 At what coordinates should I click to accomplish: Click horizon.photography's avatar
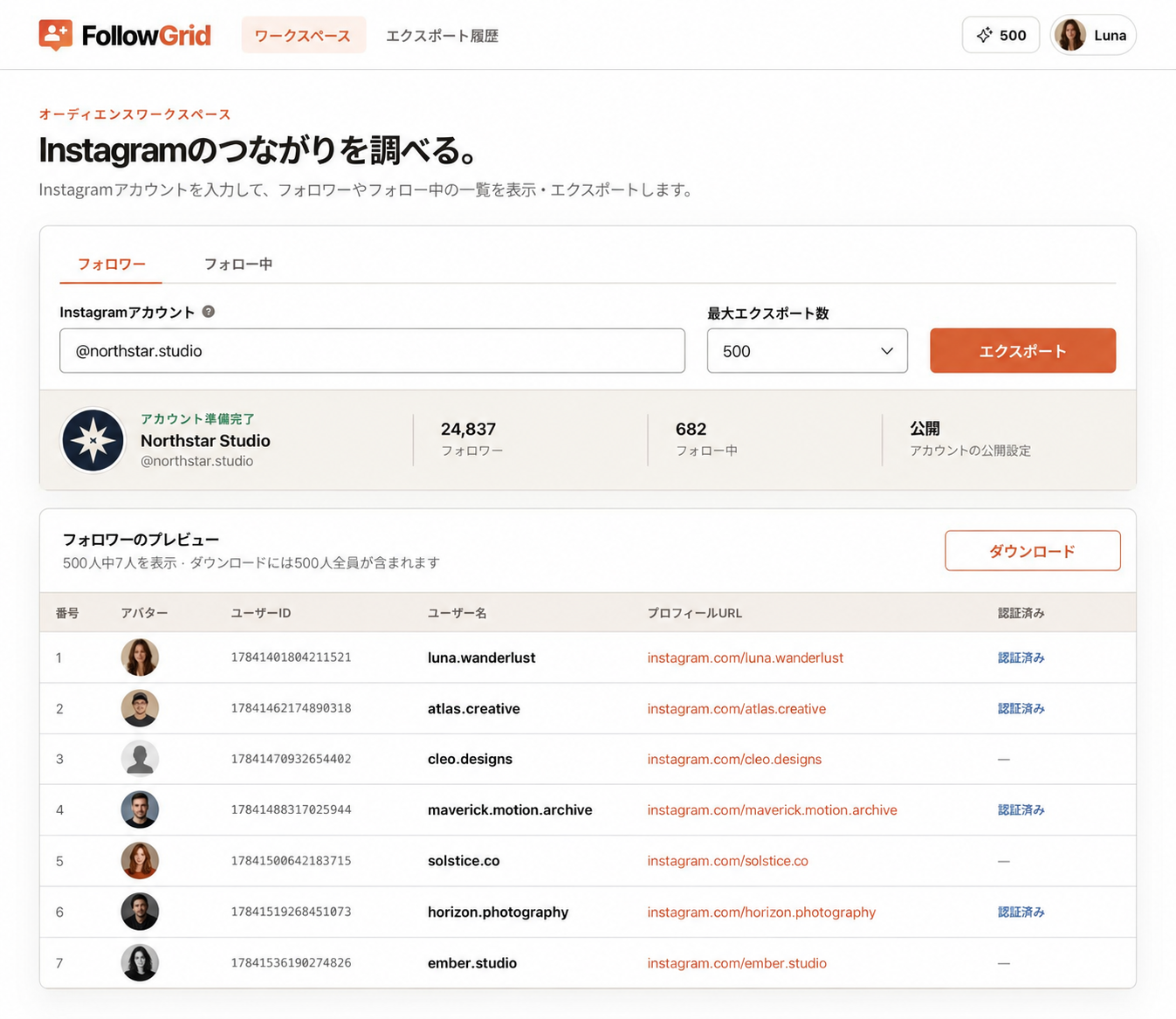pos(140,912)
